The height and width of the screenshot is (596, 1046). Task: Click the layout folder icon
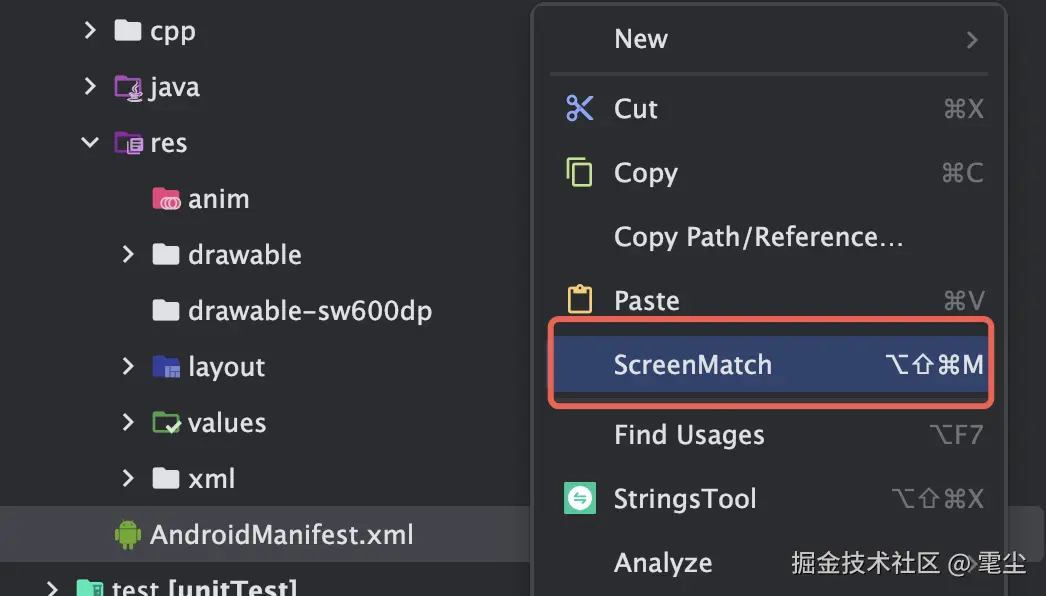coord(166,367)
